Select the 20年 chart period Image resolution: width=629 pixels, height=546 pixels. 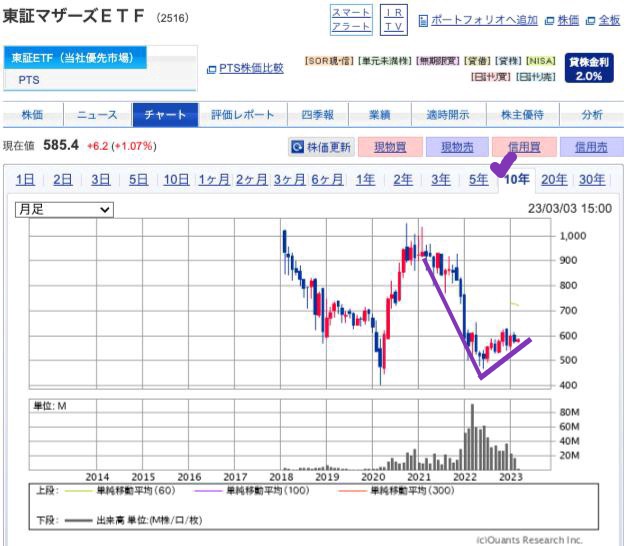click(554, 180)
